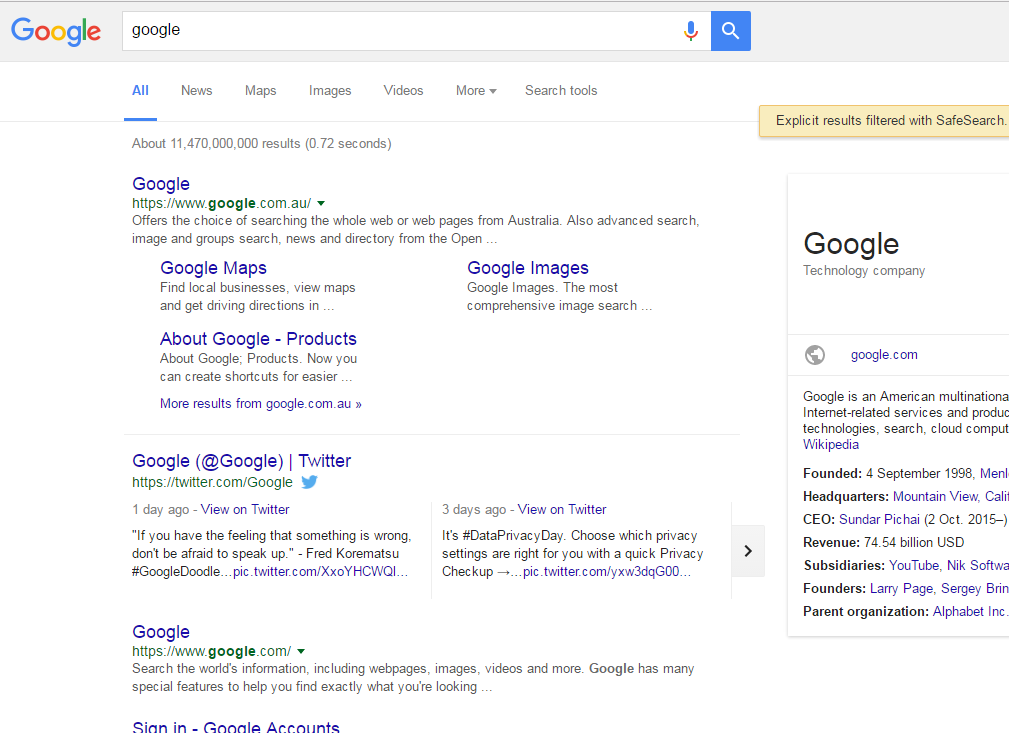Viewport: 1009px width, 733px height.
Task: Open Google (@Google) | Twitter result
Action: (x=241, y=461)
